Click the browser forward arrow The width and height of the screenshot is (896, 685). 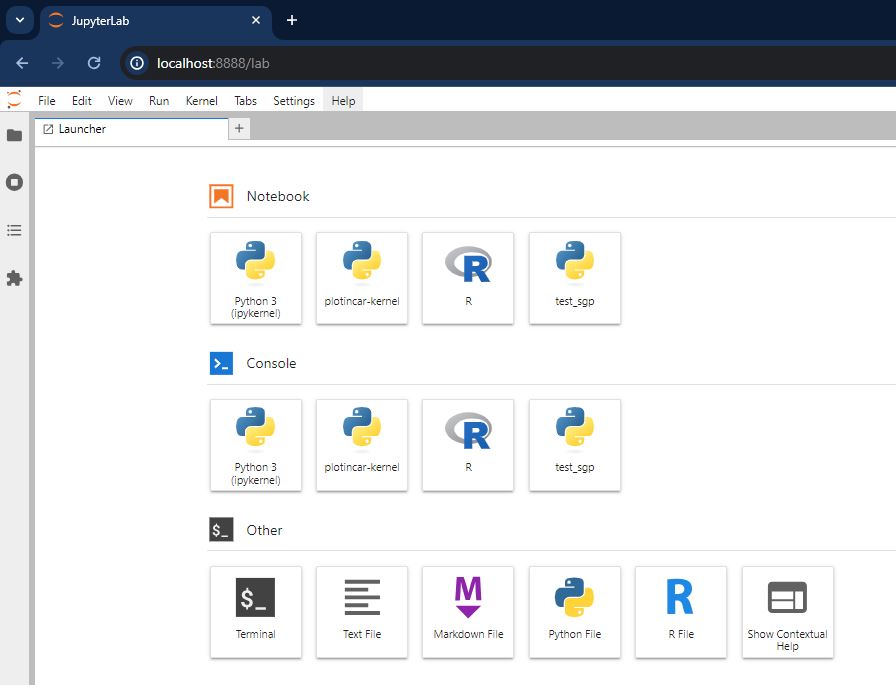(x=58, y=63)
